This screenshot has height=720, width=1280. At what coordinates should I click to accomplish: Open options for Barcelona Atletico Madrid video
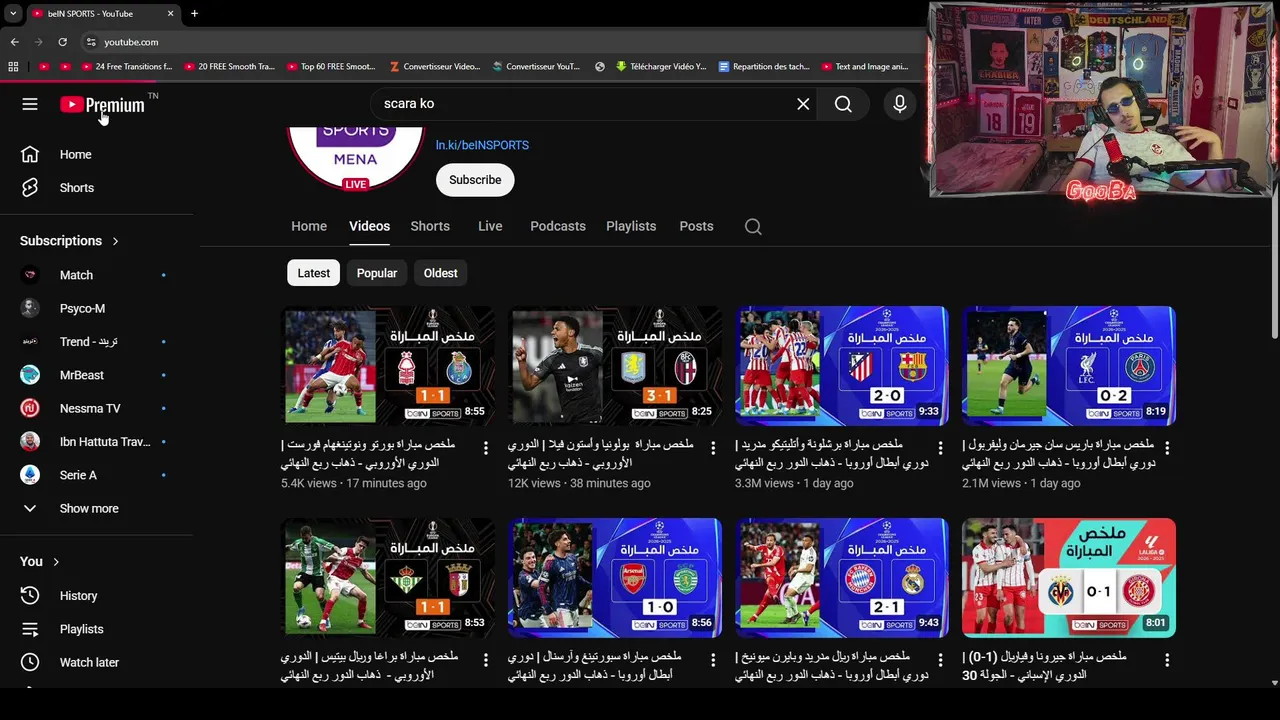940,448
